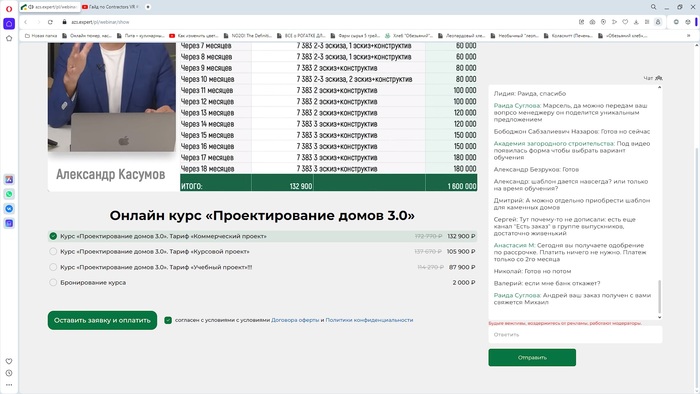700x394 pixels.
Task: Open bookmark «NO2O! The Definiti...»
Action: pyautogui.click(x=248, y=36)
